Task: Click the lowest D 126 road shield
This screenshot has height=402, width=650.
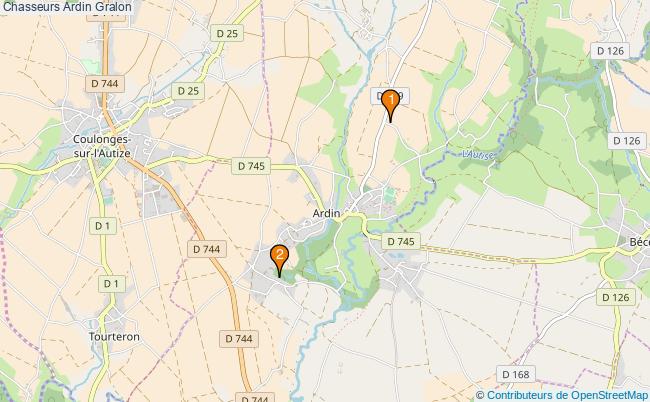Action: [616, 297]
